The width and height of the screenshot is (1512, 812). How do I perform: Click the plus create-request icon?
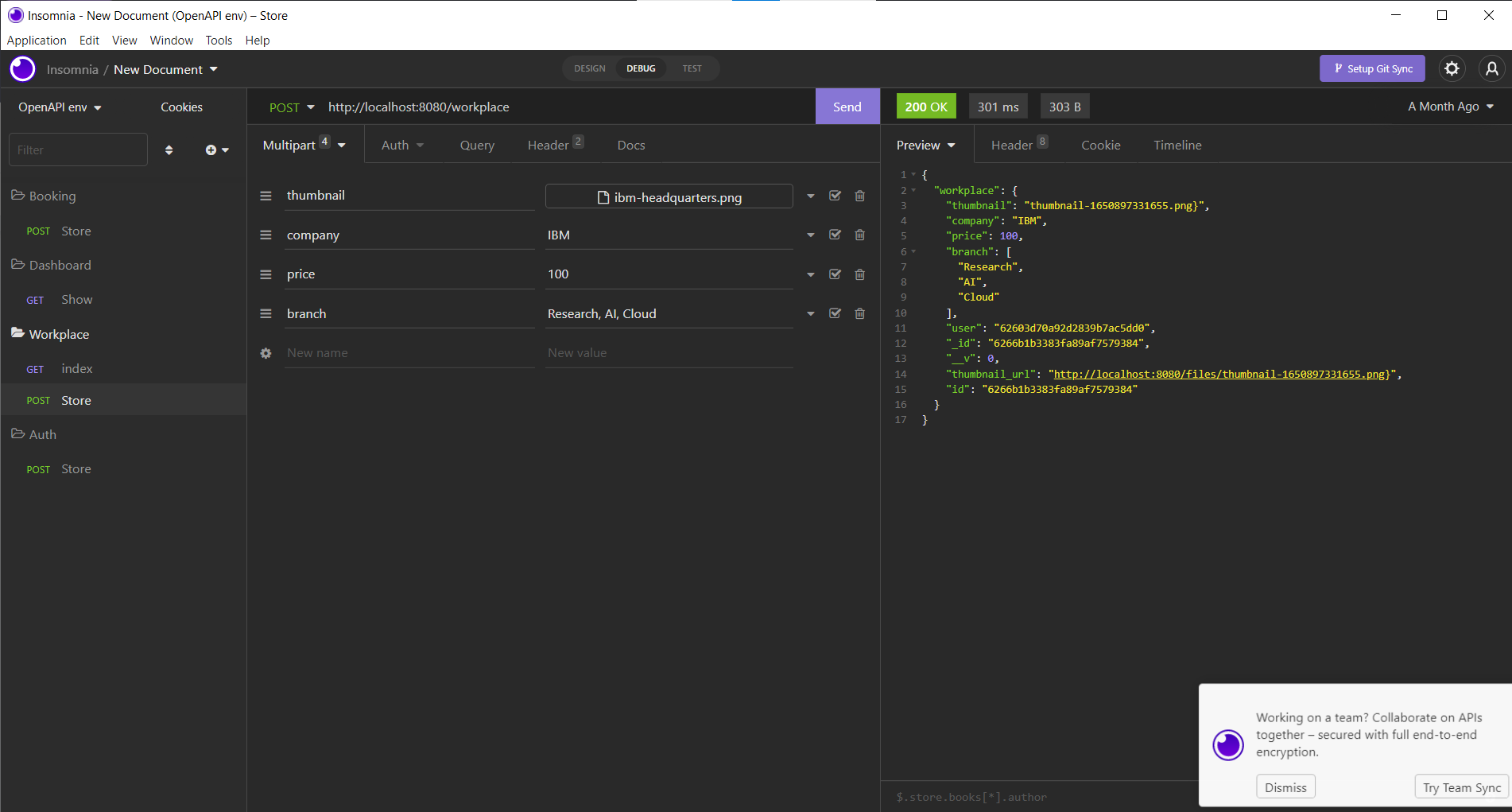coord(217,150)
